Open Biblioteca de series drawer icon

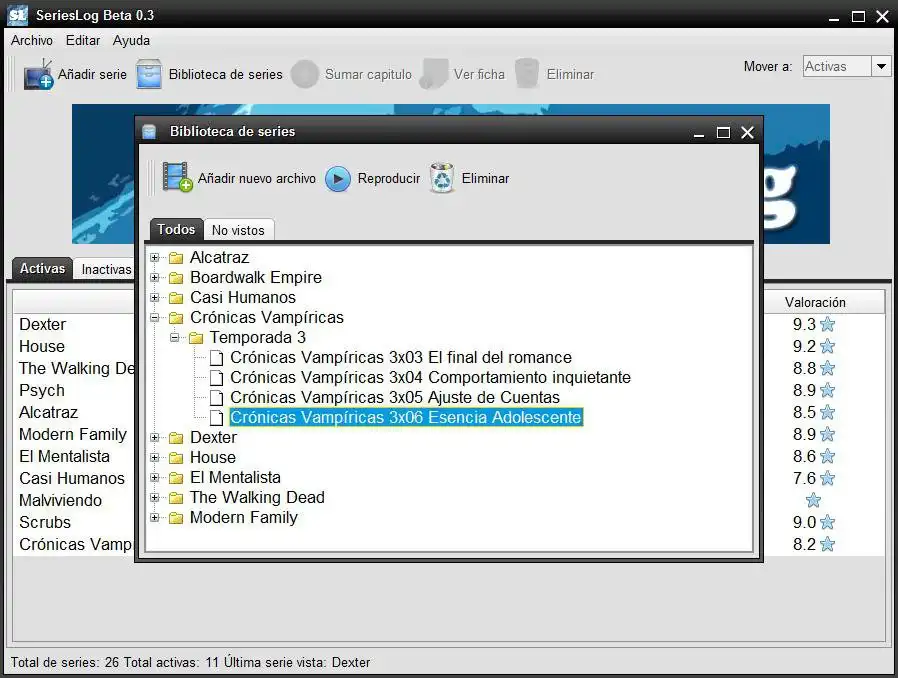[x=149, y=74]
